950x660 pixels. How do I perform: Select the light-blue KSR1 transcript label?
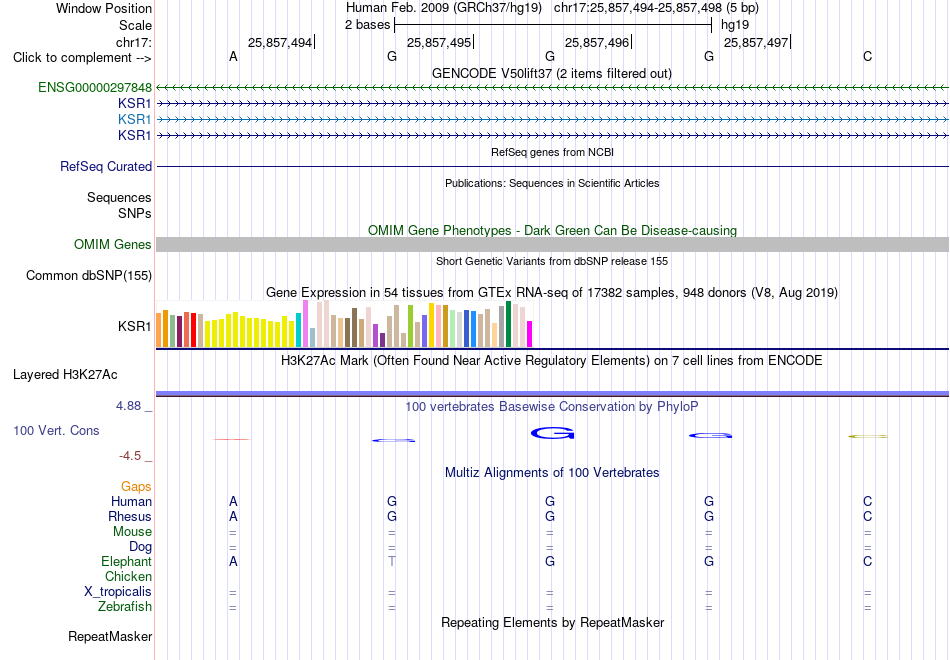pos(135,119)
